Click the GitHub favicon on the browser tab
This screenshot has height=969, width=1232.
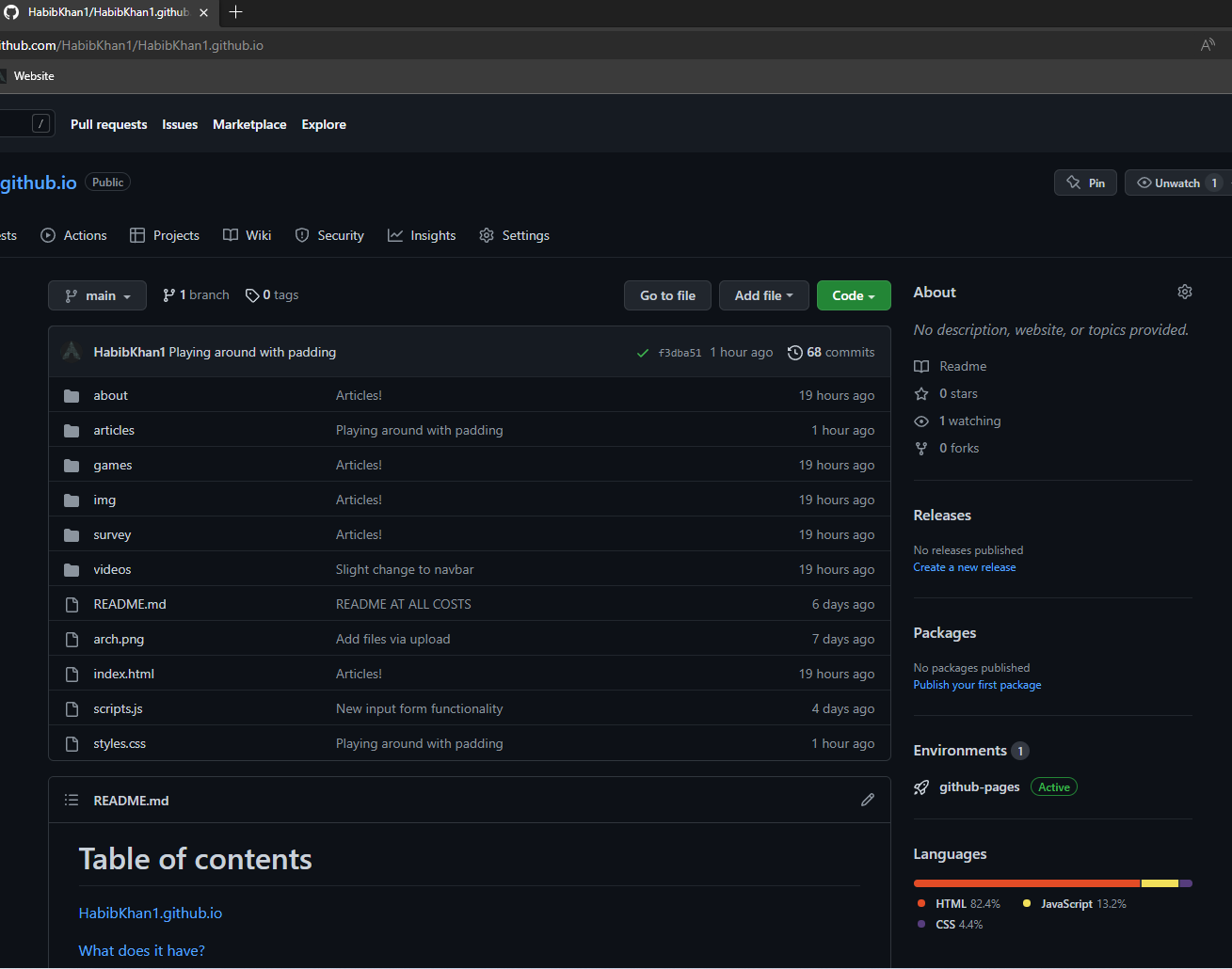click(x=11, y=12)
